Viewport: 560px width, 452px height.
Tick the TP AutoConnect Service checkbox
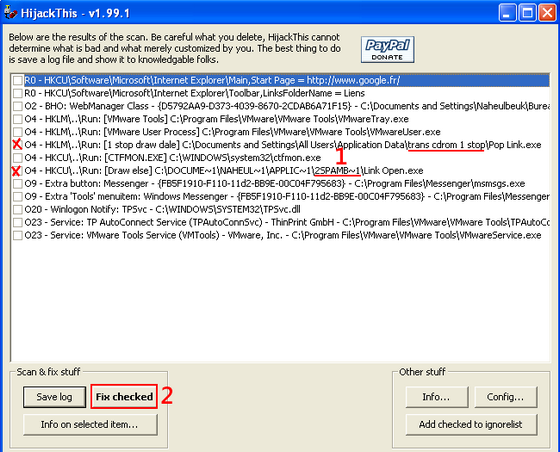[x=18, y=222]
